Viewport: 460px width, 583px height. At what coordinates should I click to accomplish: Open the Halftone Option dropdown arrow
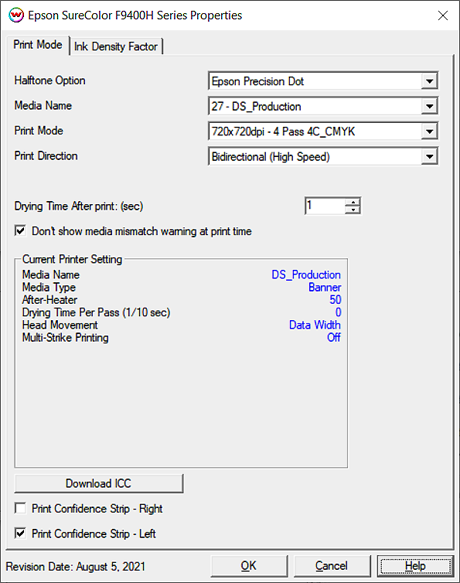tap(430, 81)
